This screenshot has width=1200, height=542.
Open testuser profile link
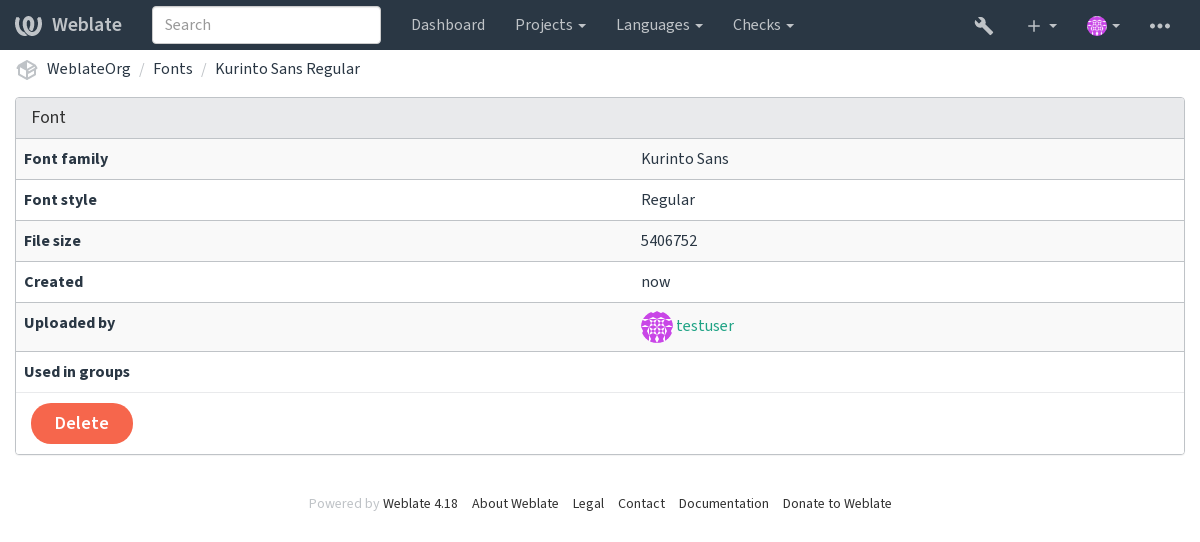pyautogui.click(x=705, y=326)
